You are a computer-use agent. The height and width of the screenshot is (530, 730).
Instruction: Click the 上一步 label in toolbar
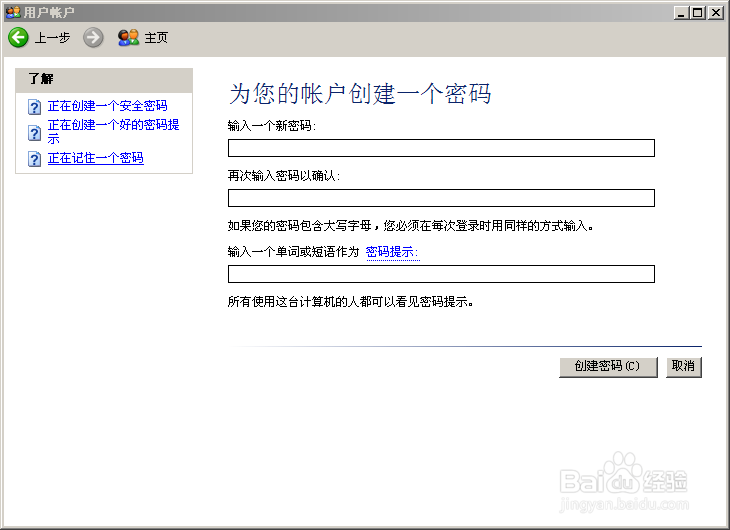(x=52, y=38)
